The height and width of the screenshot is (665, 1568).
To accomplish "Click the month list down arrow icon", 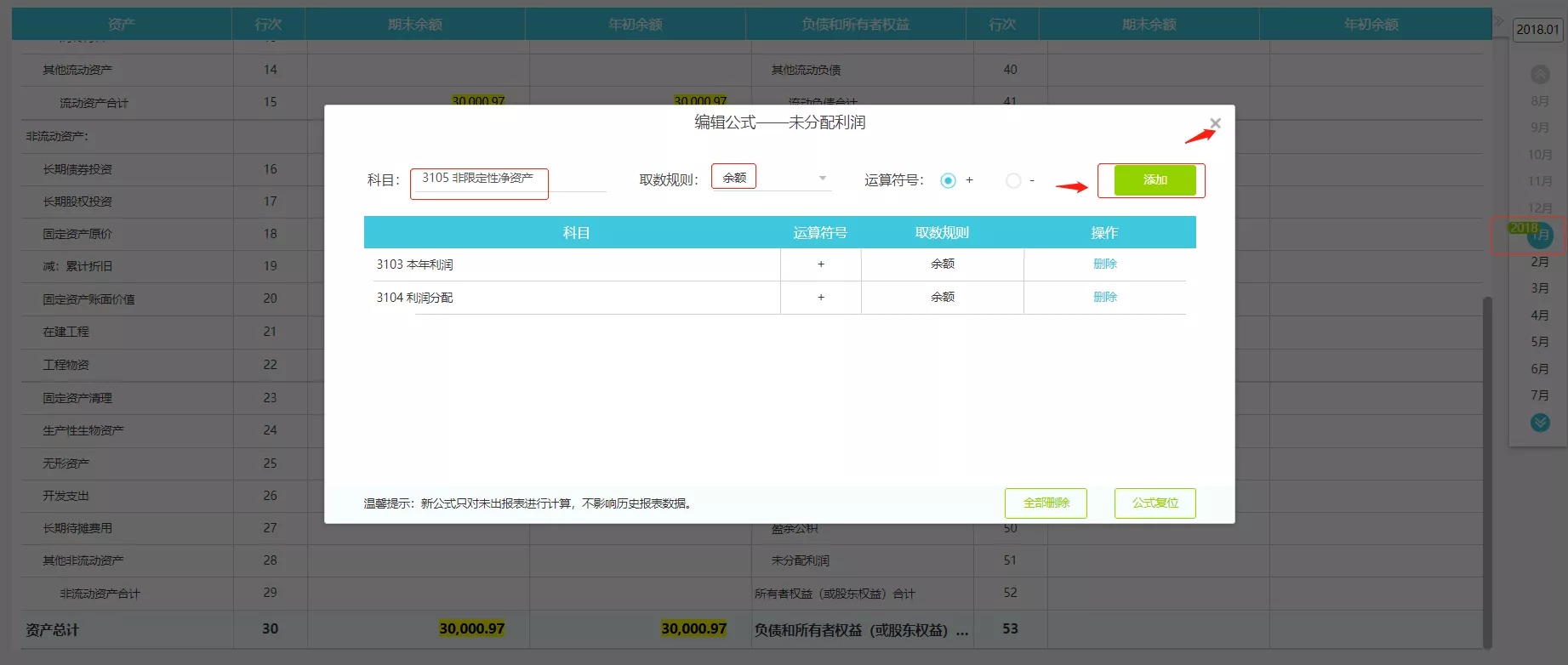I will click(x=1540, y=423).
